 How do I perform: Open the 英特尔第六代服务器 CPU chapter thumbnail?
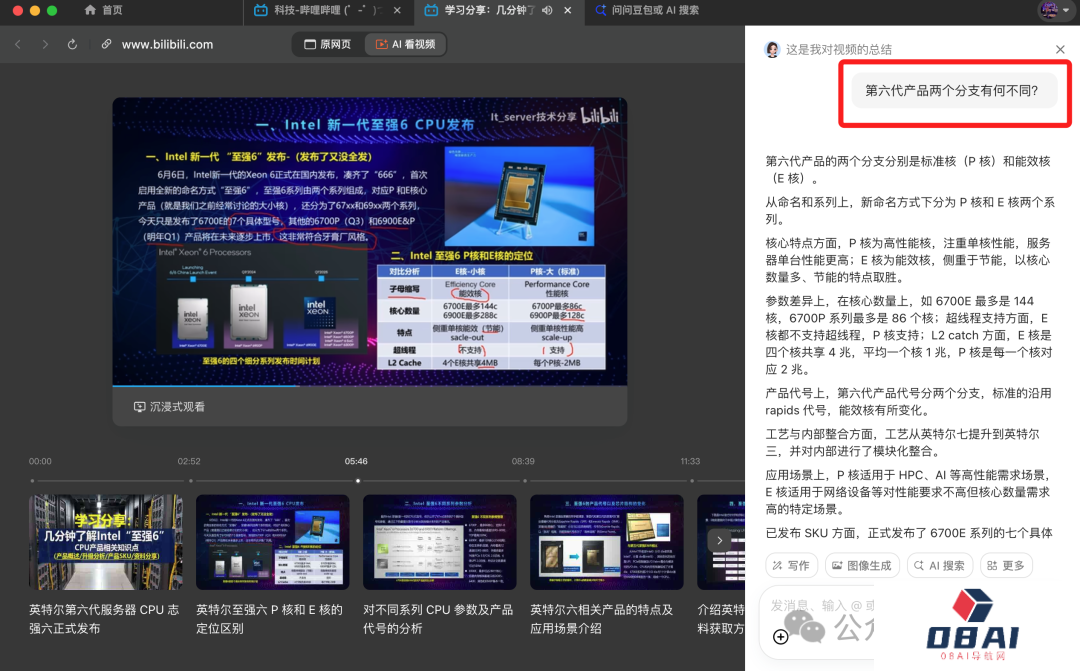106,541
